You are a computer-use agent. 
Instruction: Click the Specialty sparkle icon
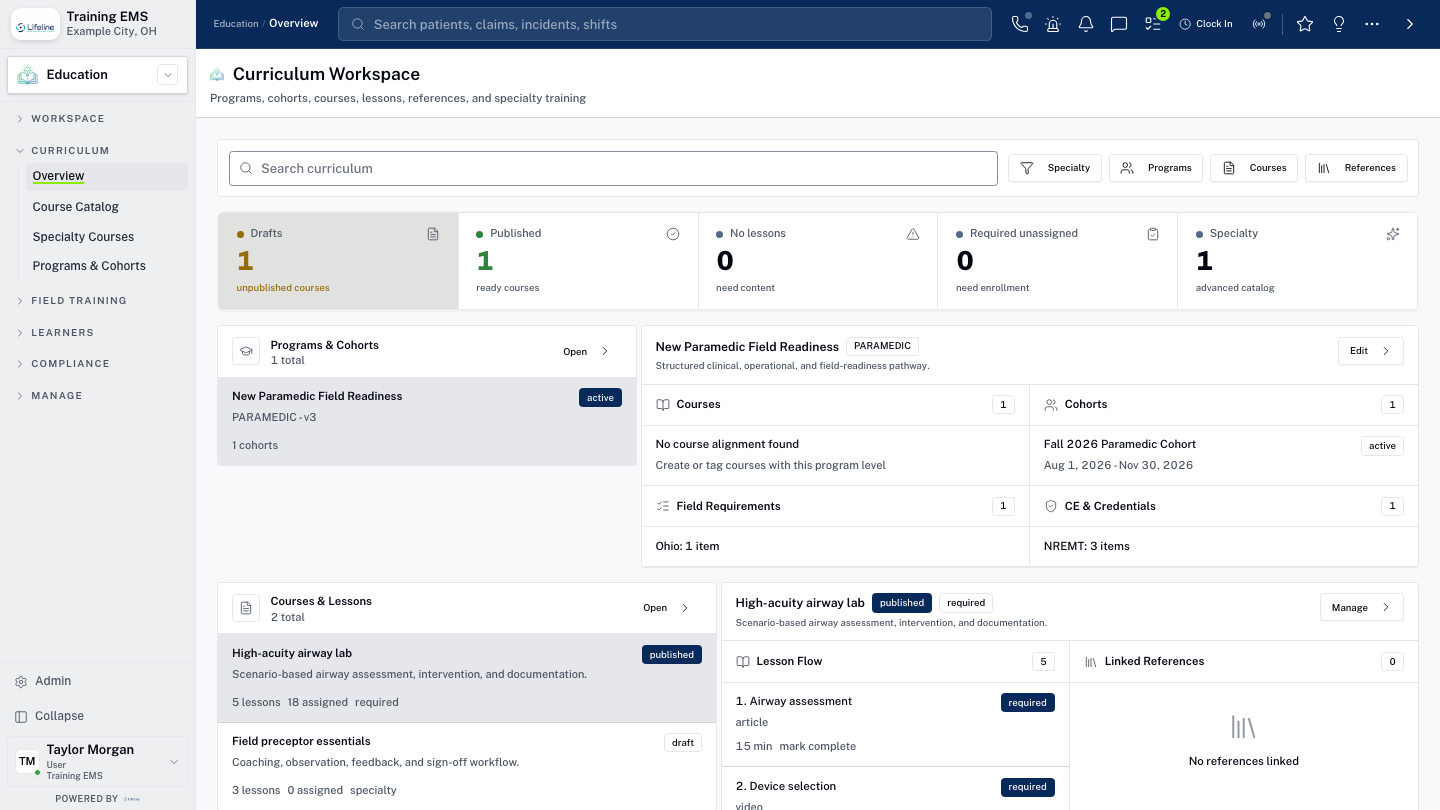[x=1393, y=234]
